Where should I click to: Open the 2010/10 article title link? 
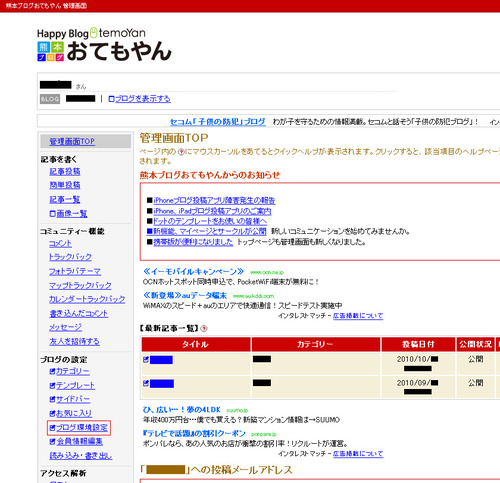coord(161,360)
